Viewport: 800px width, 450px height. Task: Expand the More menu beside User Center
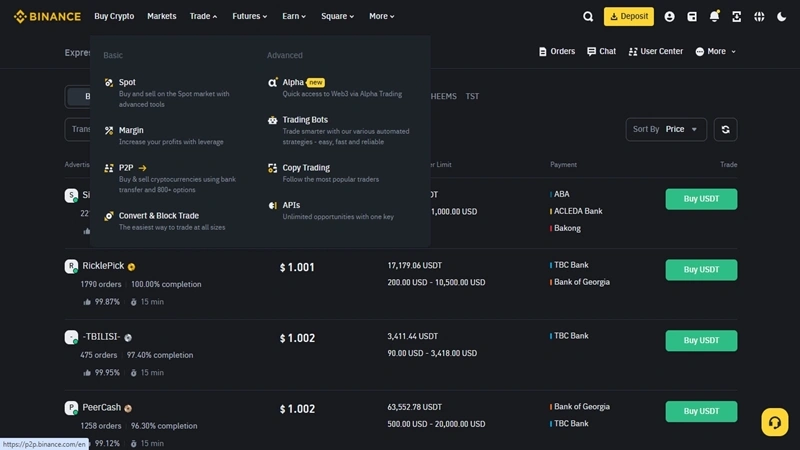point(715,52)
